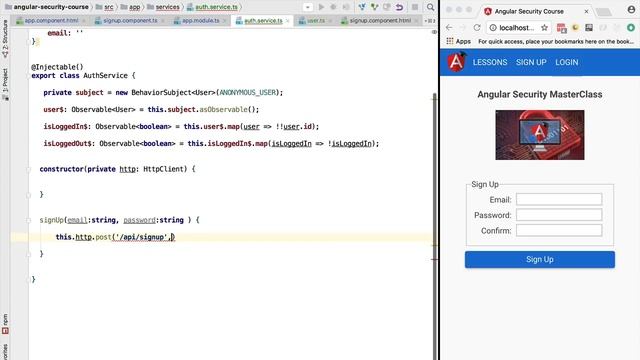This screenshot has height=360, width=640.
Task: Click services folder breadcrumb
Action: coord(163,7)
